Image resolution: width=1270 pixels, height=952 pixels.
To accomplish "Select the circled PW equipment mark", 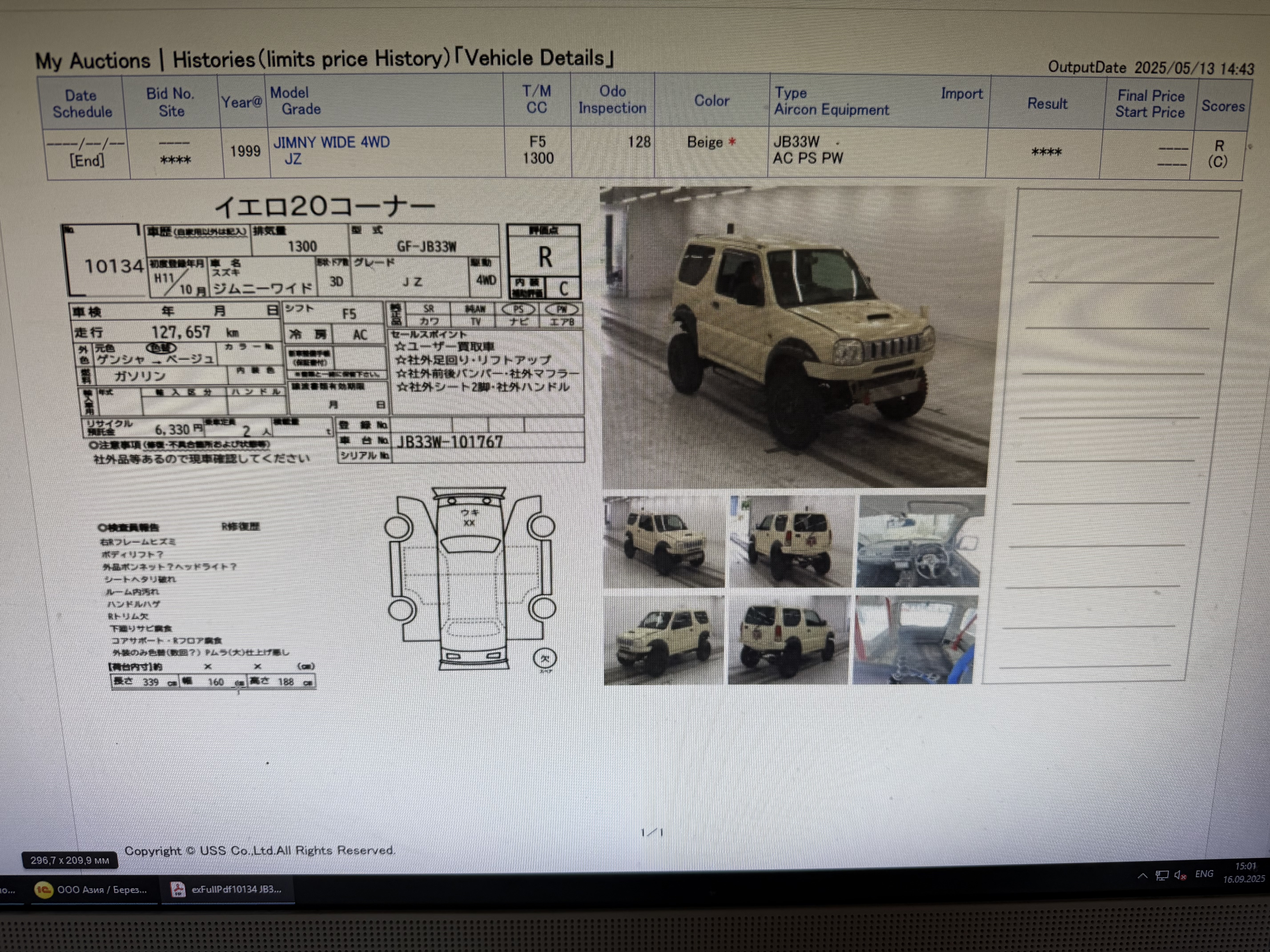I will point(561,309).
